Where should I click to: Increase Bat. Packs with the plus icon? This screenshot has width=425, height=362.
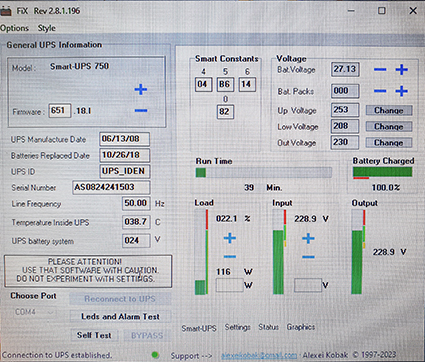(402, 91)
